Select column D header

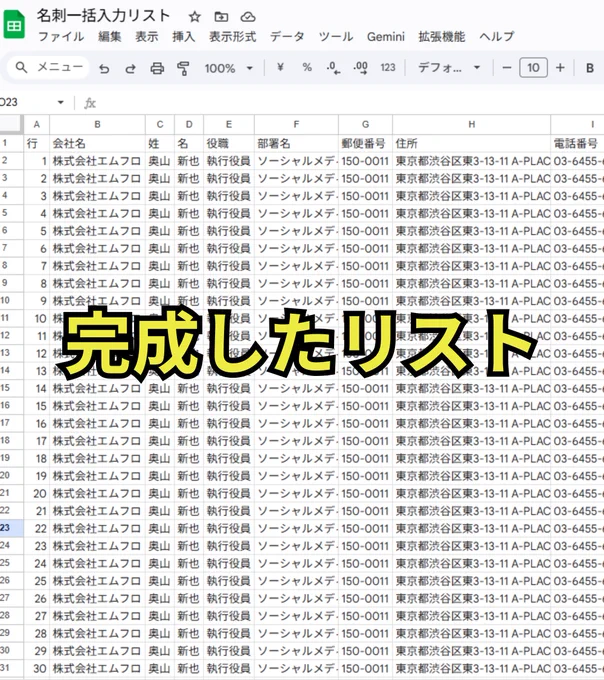pos(189,124)
